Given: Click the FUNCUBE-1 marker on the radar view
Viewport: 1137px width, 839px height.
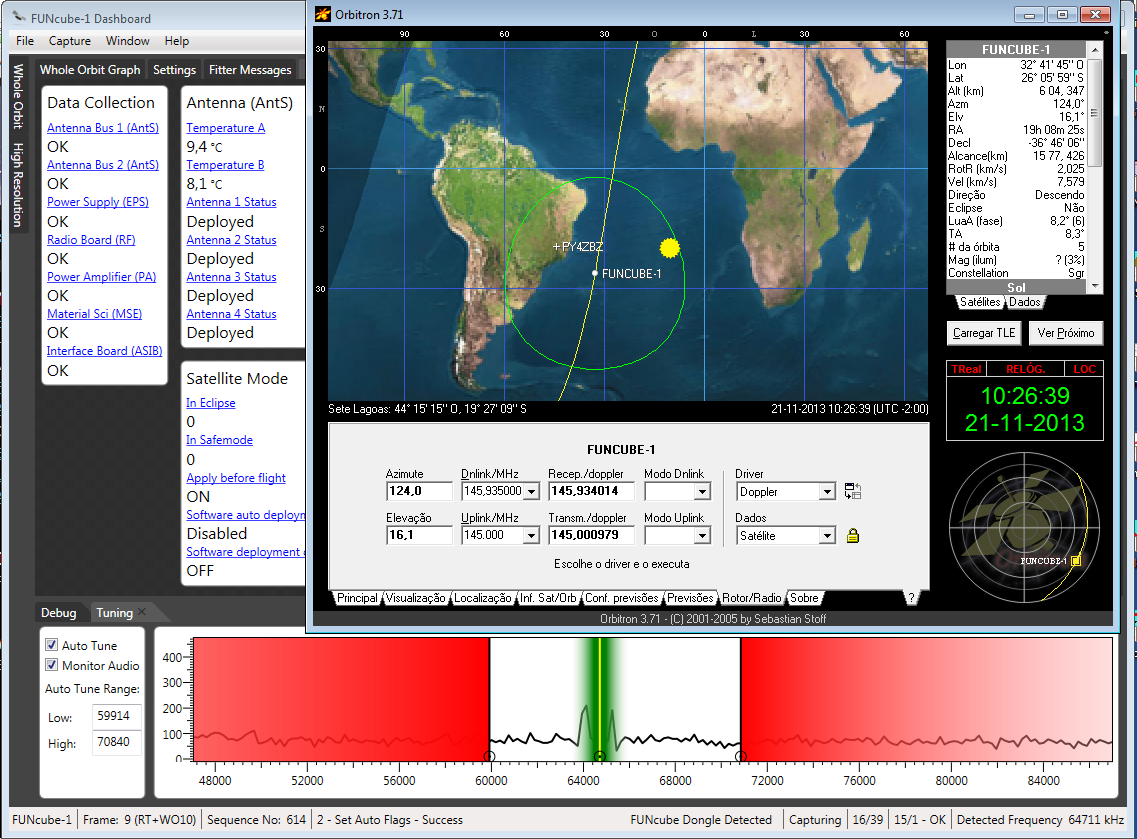Looking at the screenshot, I should (1076, 561).
